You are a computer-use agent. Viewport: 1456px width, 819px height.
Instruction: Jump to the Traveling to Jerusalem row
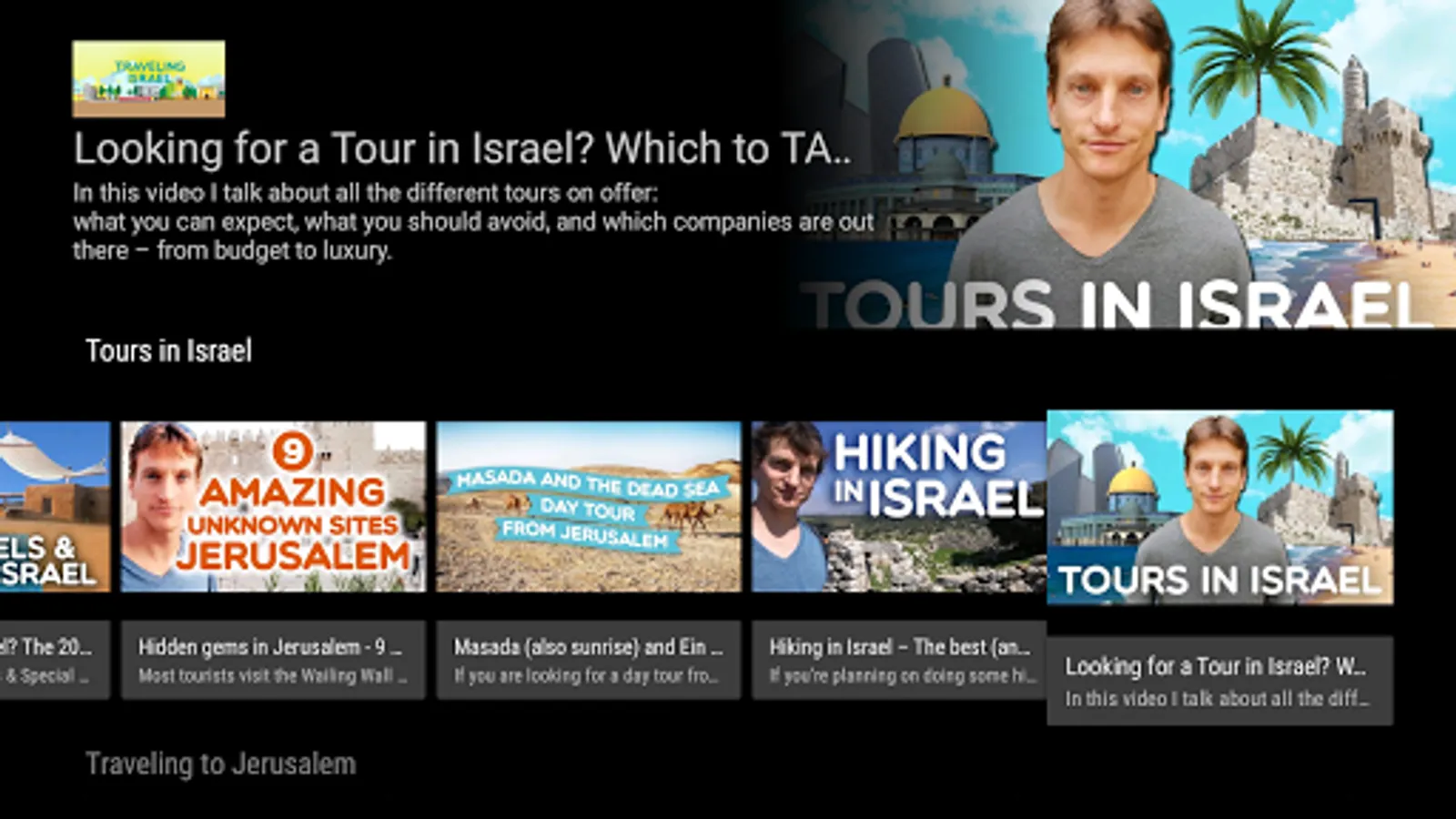[220, 763]
